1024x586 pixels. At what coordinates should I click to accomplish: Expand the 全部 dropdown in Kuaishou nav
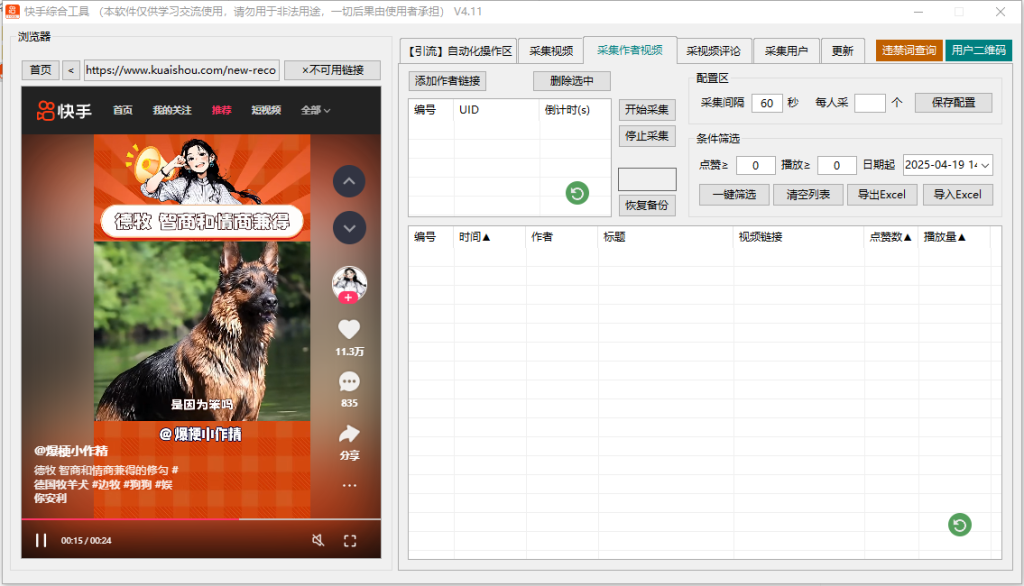[315, 110]
